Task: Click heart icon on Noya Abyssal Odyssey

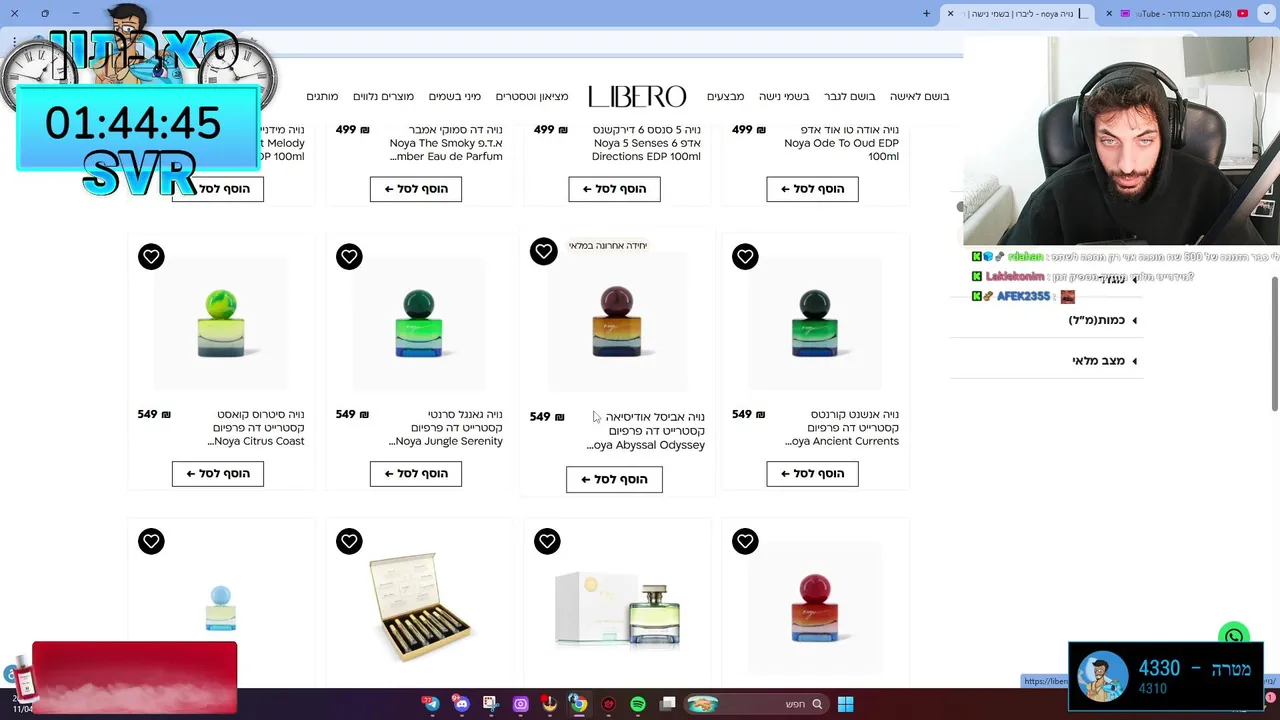Action: (543, 251)
